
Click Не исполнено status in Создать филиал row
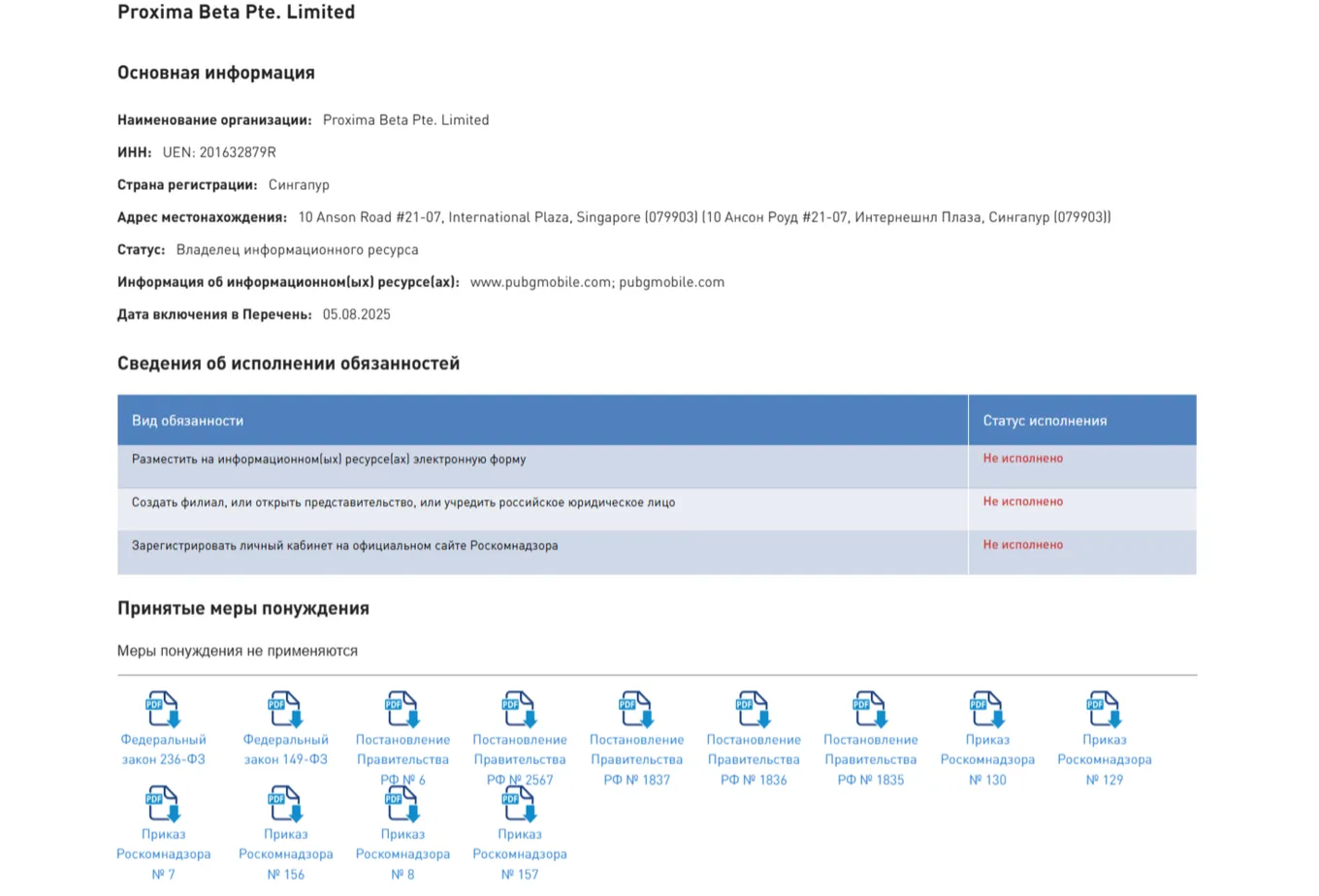coord(1023,502)
